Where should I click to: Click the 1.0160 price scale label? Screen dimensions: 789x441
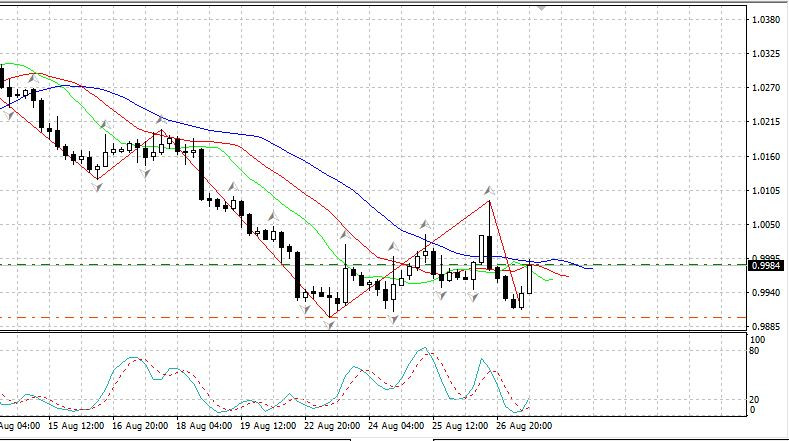pyautogui.click(x=765, y=157)
